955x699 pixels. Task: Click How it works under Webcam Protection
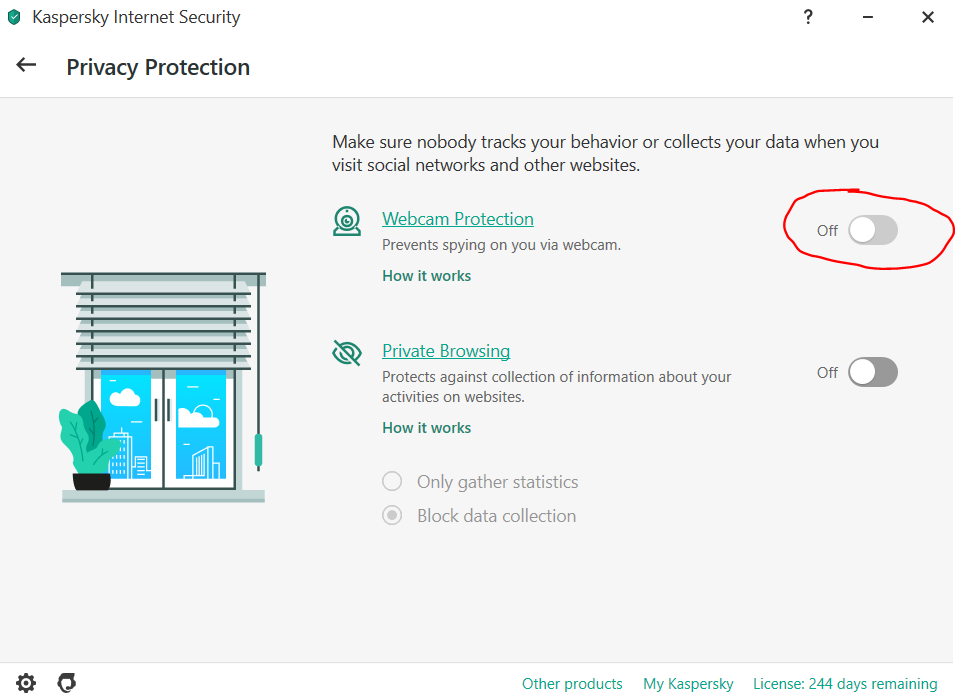coord(426,276)
